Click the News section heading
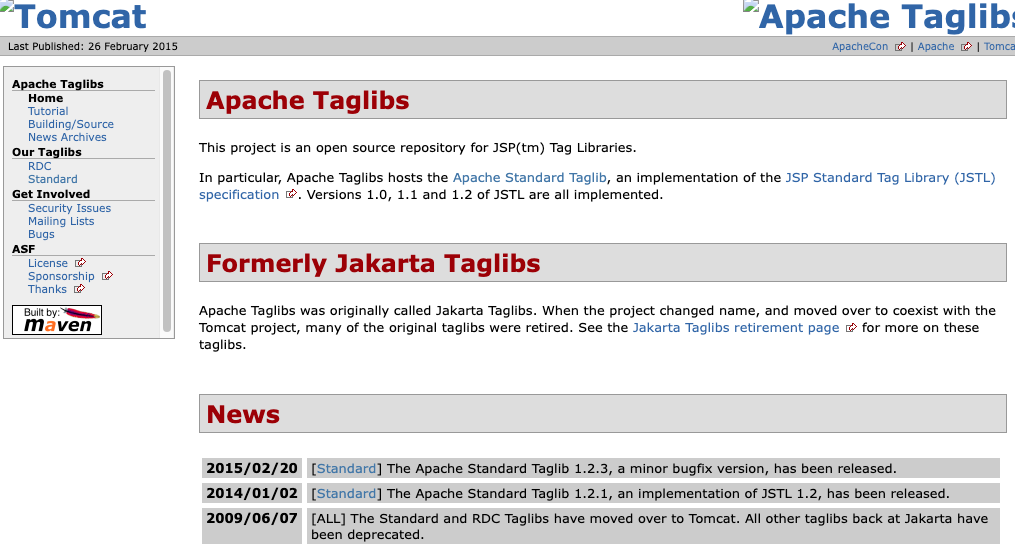 pyautogui.click(x=243, y=414)
